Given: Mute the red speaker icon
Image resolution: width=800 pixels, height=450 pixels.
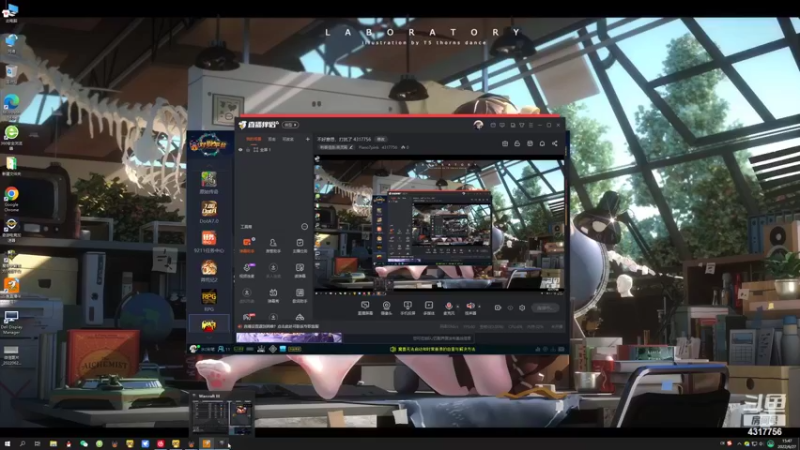Looking at the screenshot, I should tap(470, 306).
